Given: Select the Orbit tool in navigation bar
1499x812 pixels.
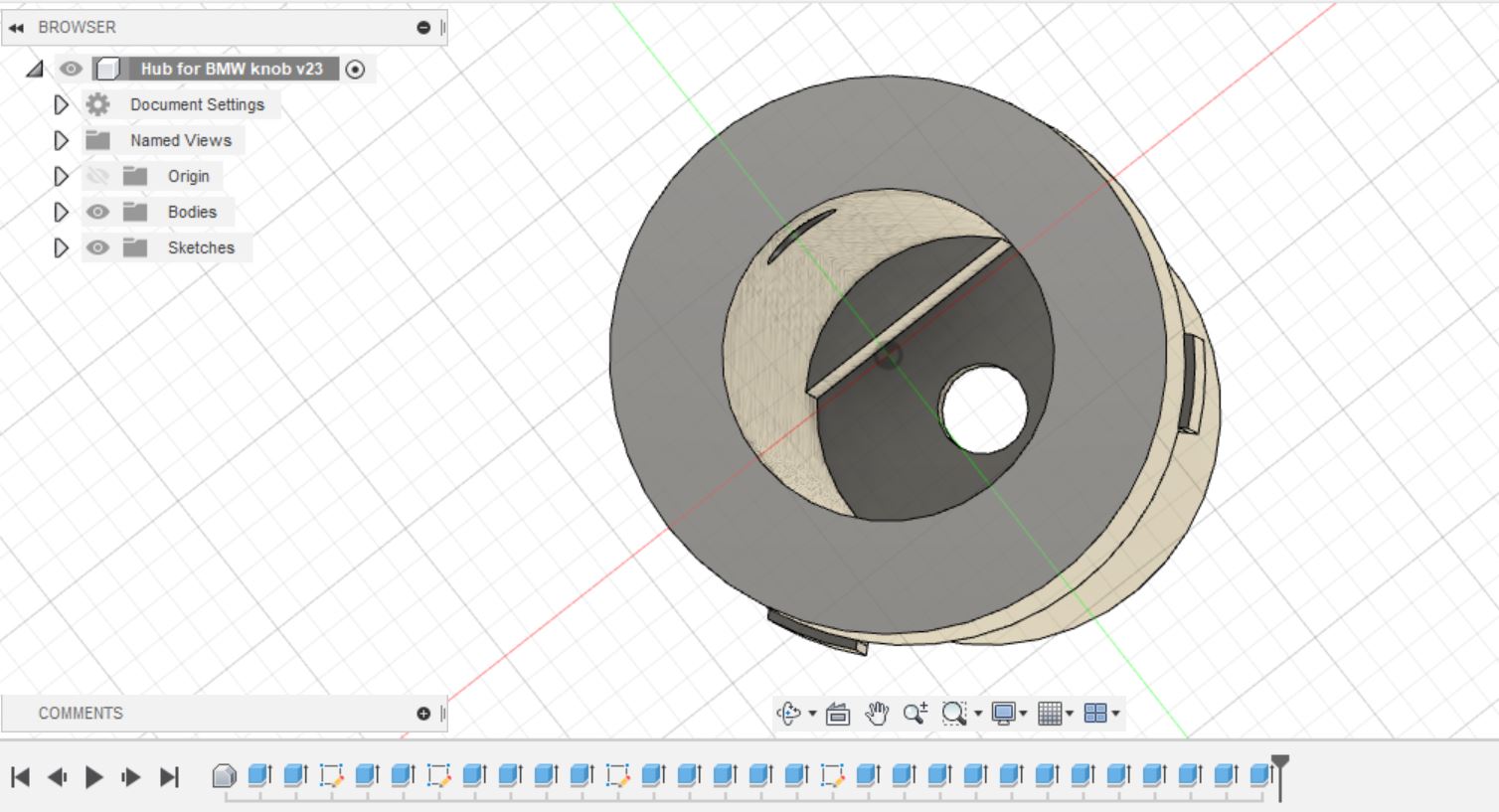Looking at the screenshot, I should tap(789, 713).
